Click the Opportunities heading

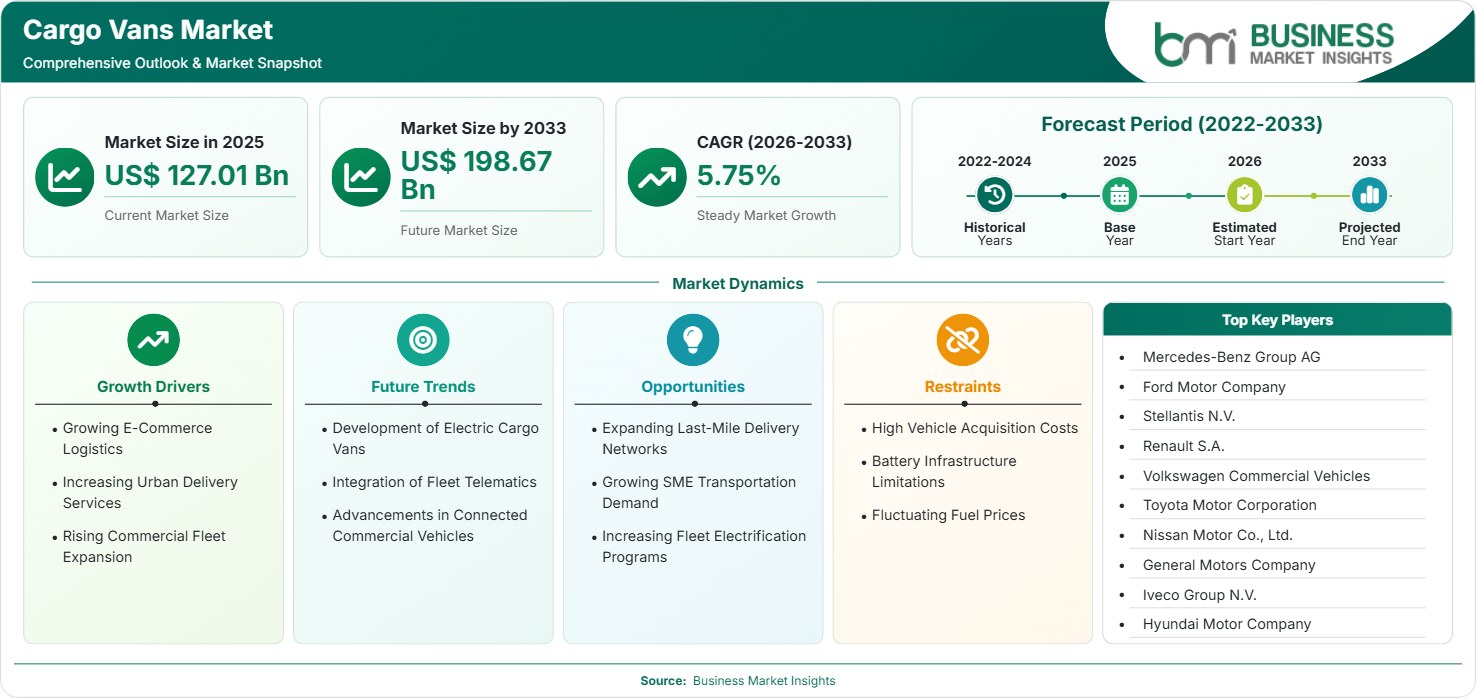[693, 387]
